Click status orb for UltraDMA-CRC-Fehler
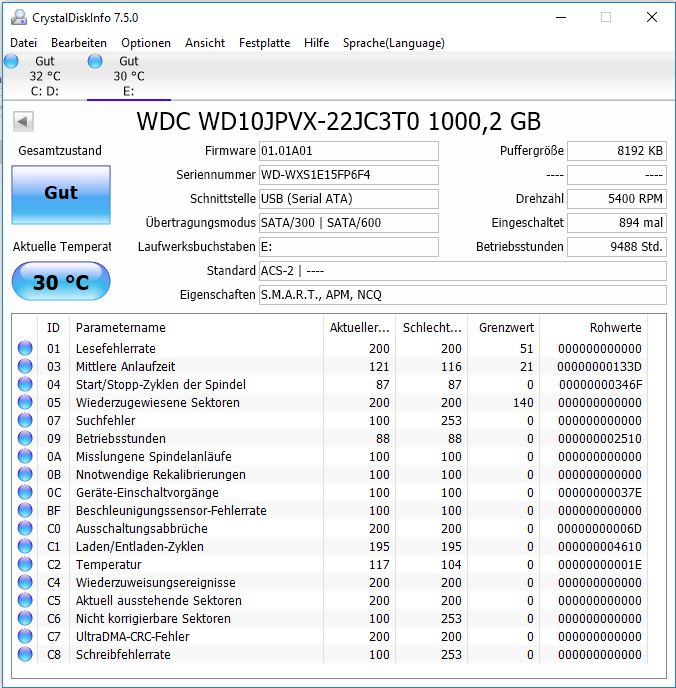 (25, 636)
